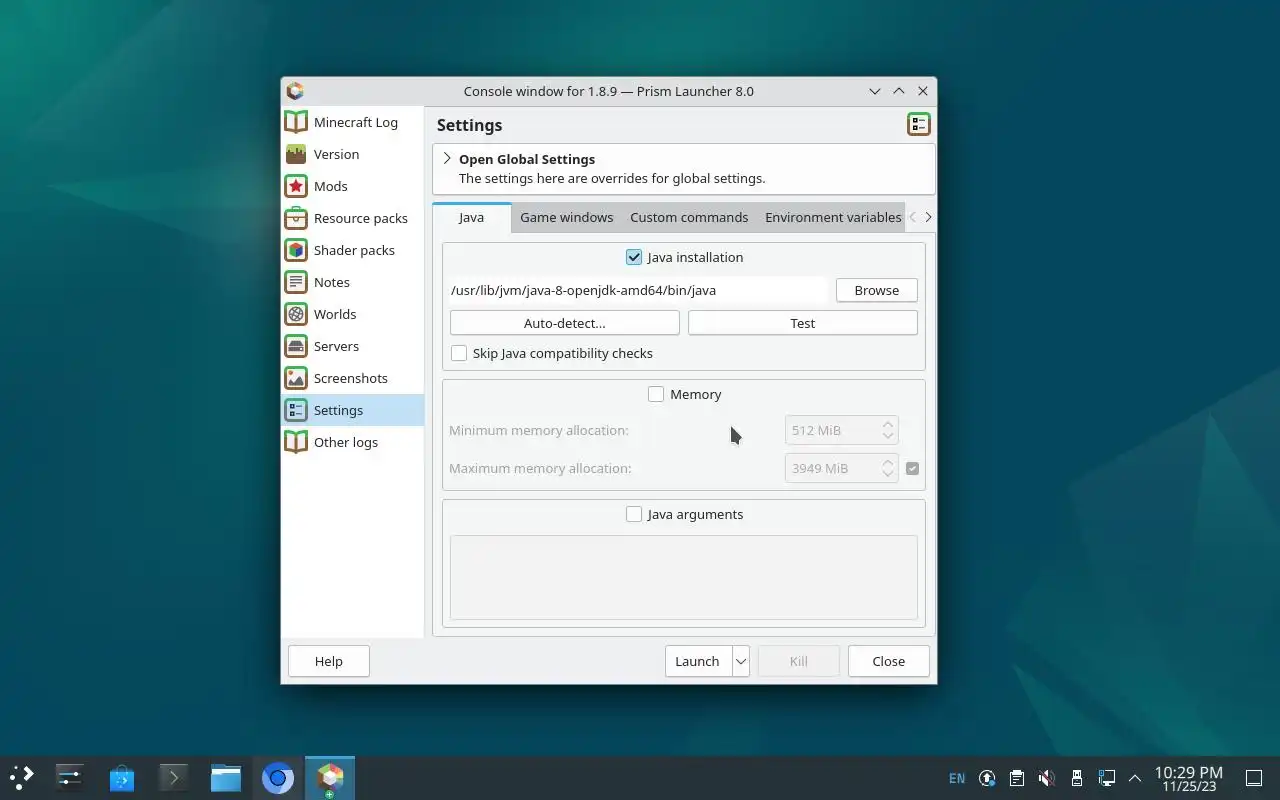Screen dimensions: 1280x800
Task: Click the Java path input field
Action: point(639,290)
